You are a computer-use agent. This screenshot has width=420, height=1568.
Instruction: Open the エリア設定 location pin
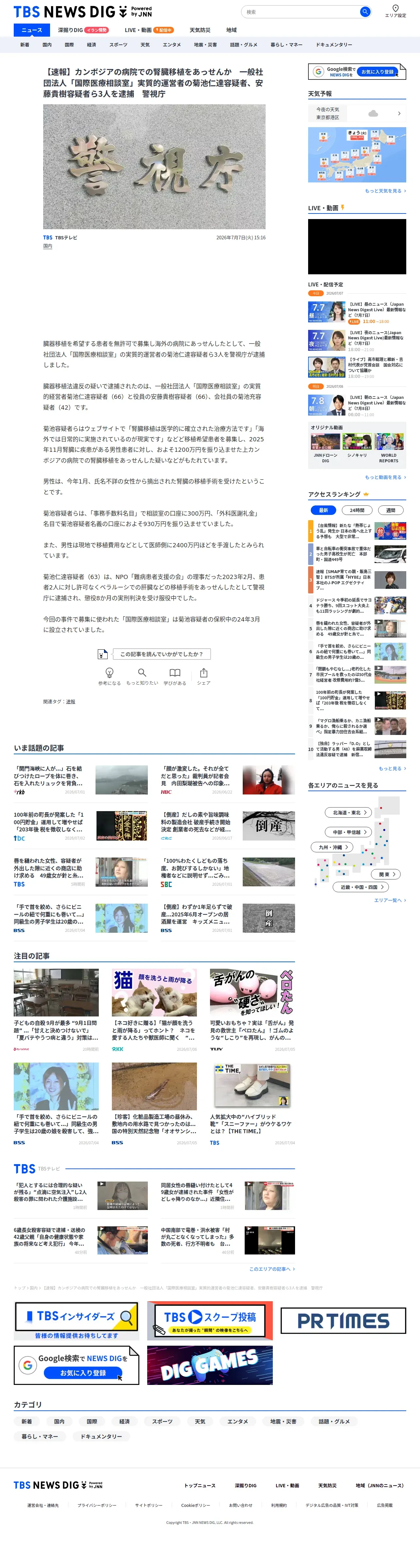point(395,9)
